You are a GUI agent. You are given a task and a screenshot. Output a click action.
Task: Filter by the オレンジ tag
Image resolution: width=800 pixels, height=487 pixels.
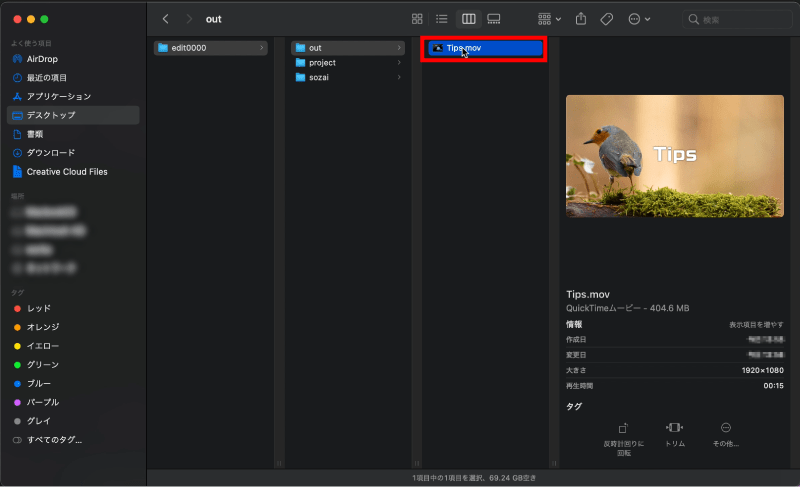pyautogui.click(x=73, y=327)
